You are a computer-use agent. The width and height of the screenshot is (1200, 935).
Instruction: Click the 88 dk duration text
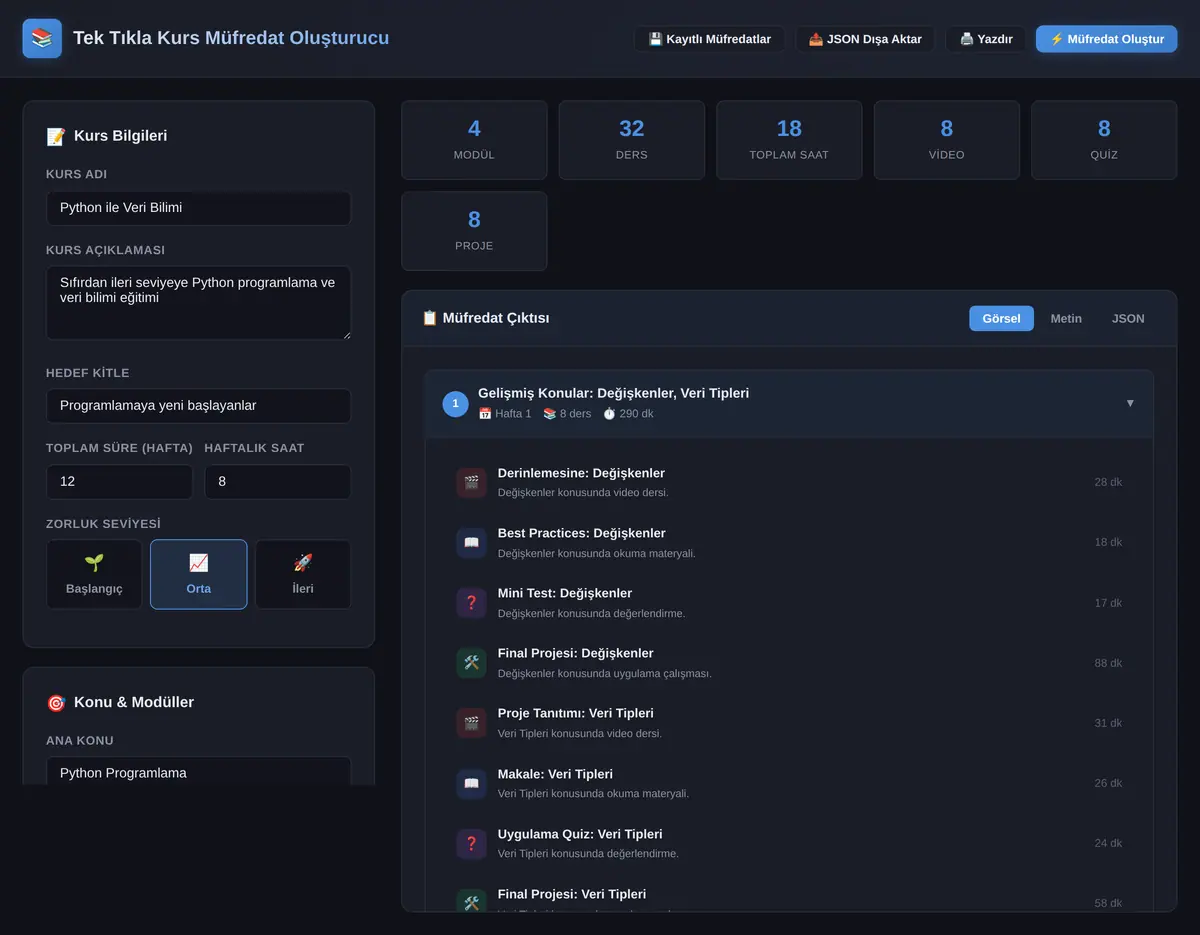click(1108, 663)
